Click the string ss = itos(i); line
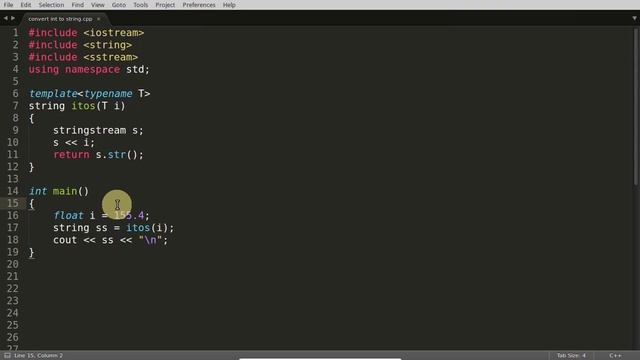 coord(113,228)
